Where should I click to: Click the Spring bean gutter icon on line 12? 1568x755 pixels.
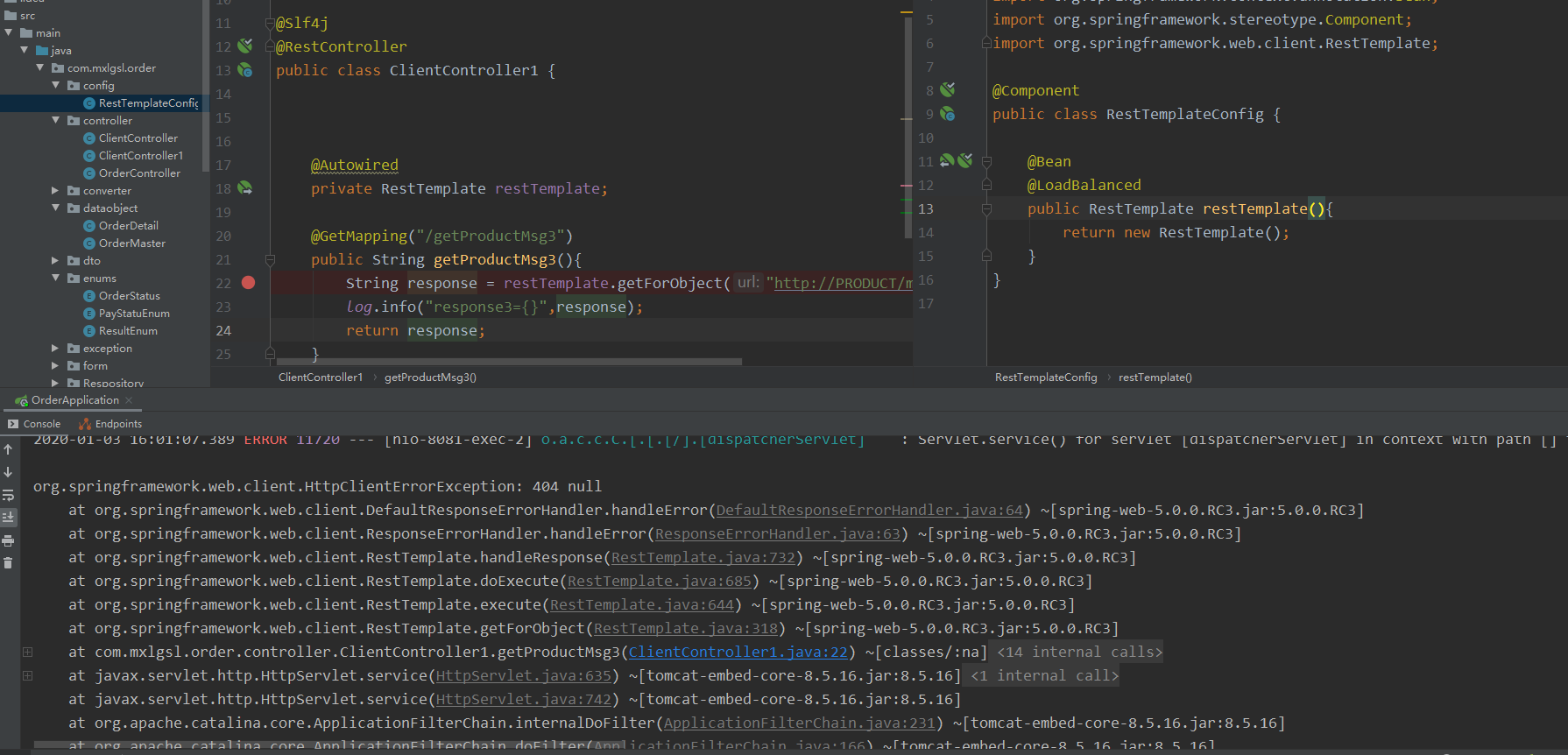coord(245,46)
